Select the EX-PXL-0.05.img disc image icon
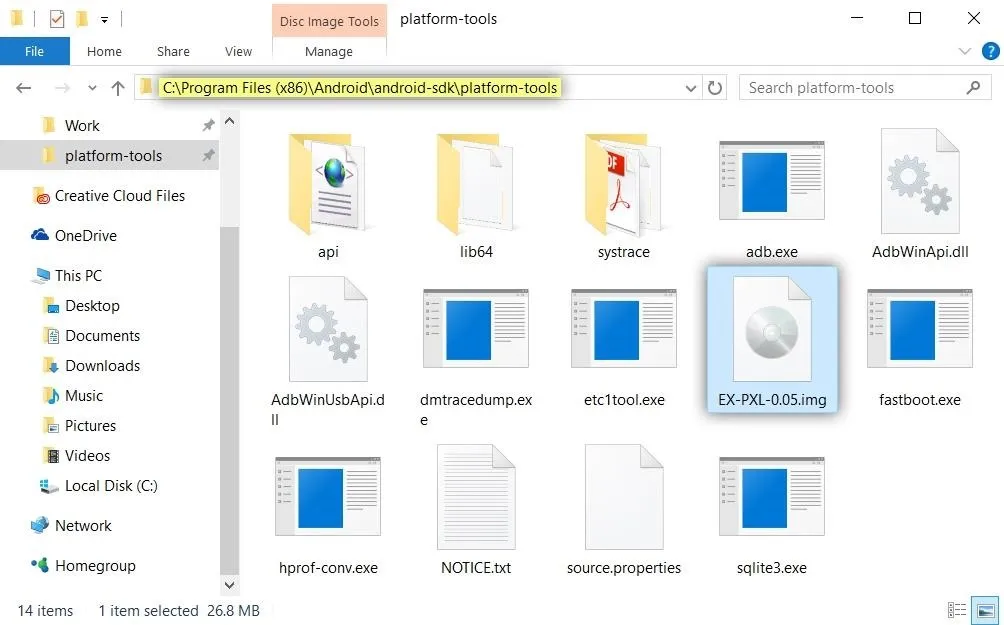The width and height of the screenshot is (1004, 625). tap(772, 329)
